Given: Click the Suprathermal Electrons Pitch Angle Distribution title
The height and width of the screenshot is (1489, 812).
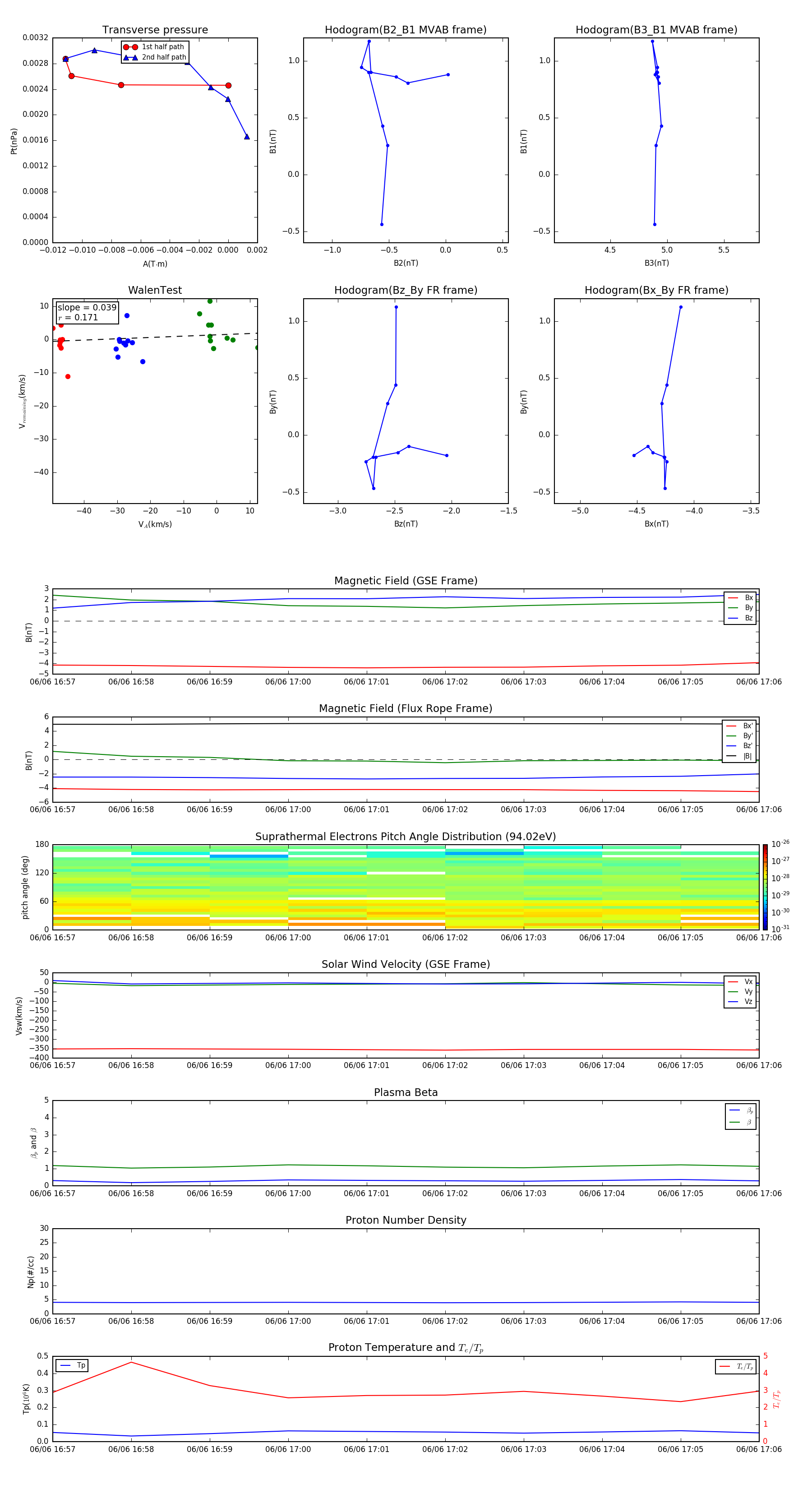Looking at the screenshot, I should coord(405,837).
